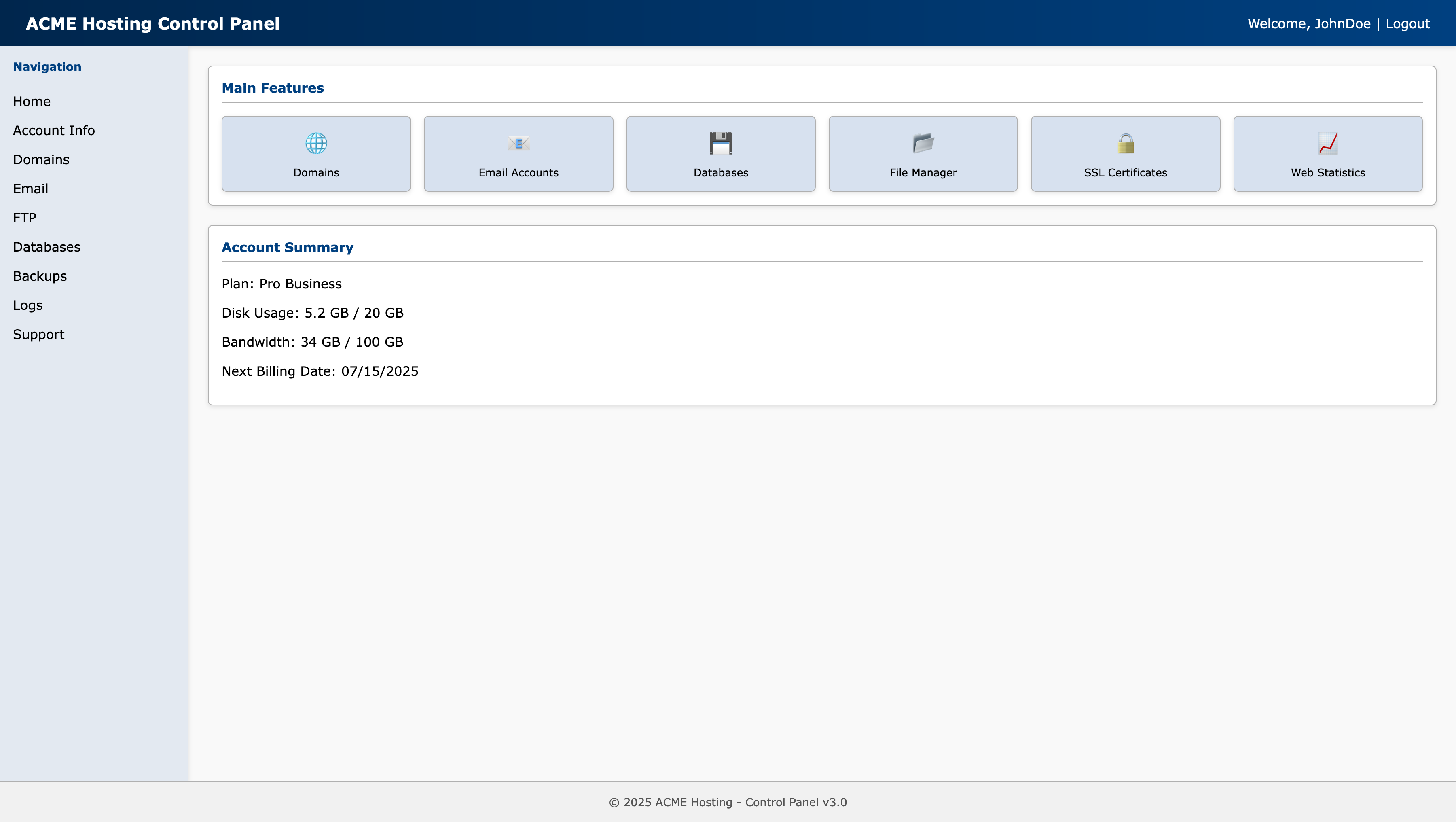Viewport: 1456px width, 822px height.
Task: Select FTP in the navigation menu
Action: pos(25,218)
